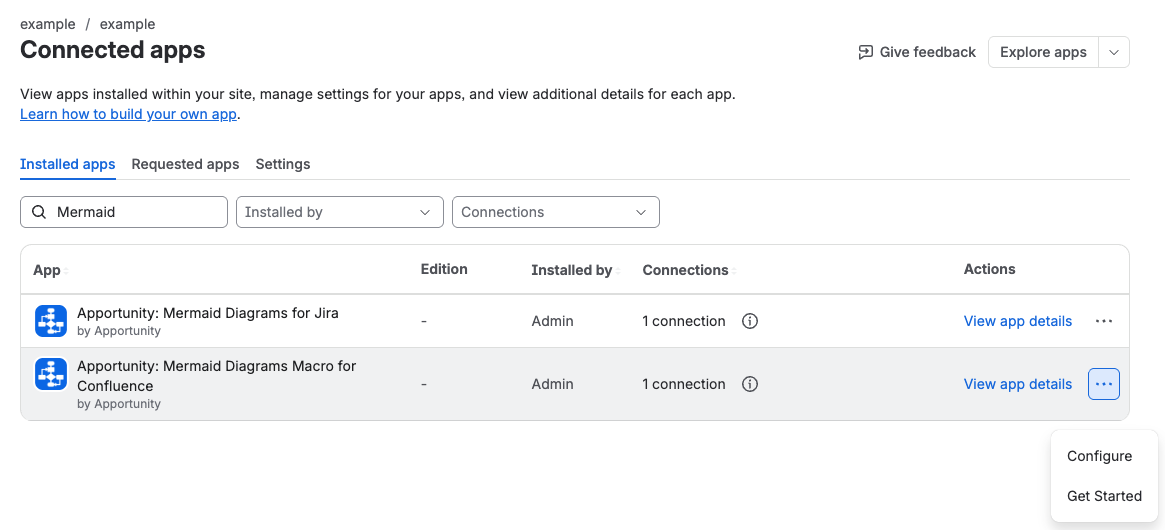This screenshot has height=530, width=1165.
Task: Click the search magnifier icon
Action: click(39, 212)
